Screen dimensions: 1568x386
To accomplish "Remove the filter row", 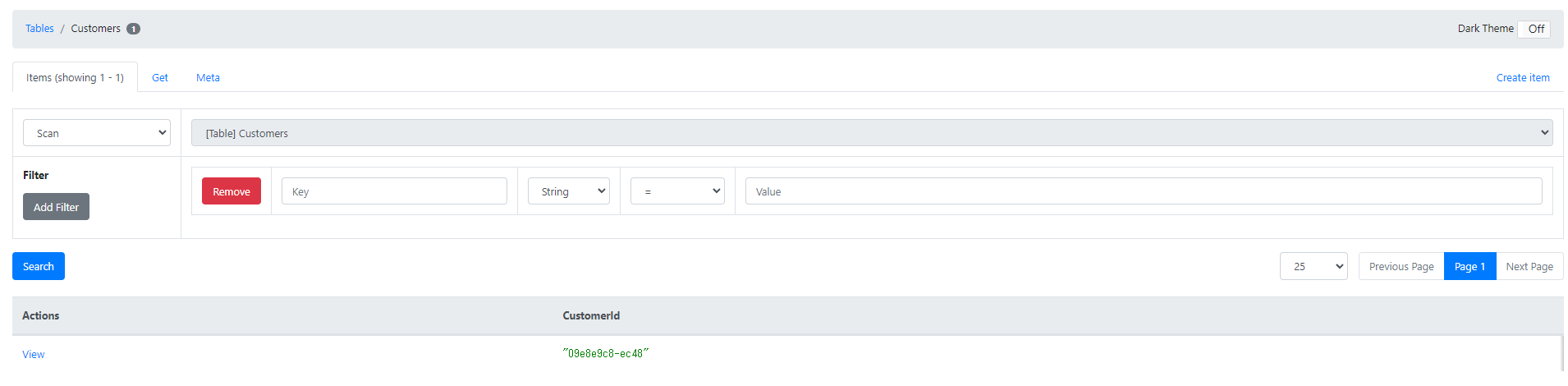I will tap(232, 191).
